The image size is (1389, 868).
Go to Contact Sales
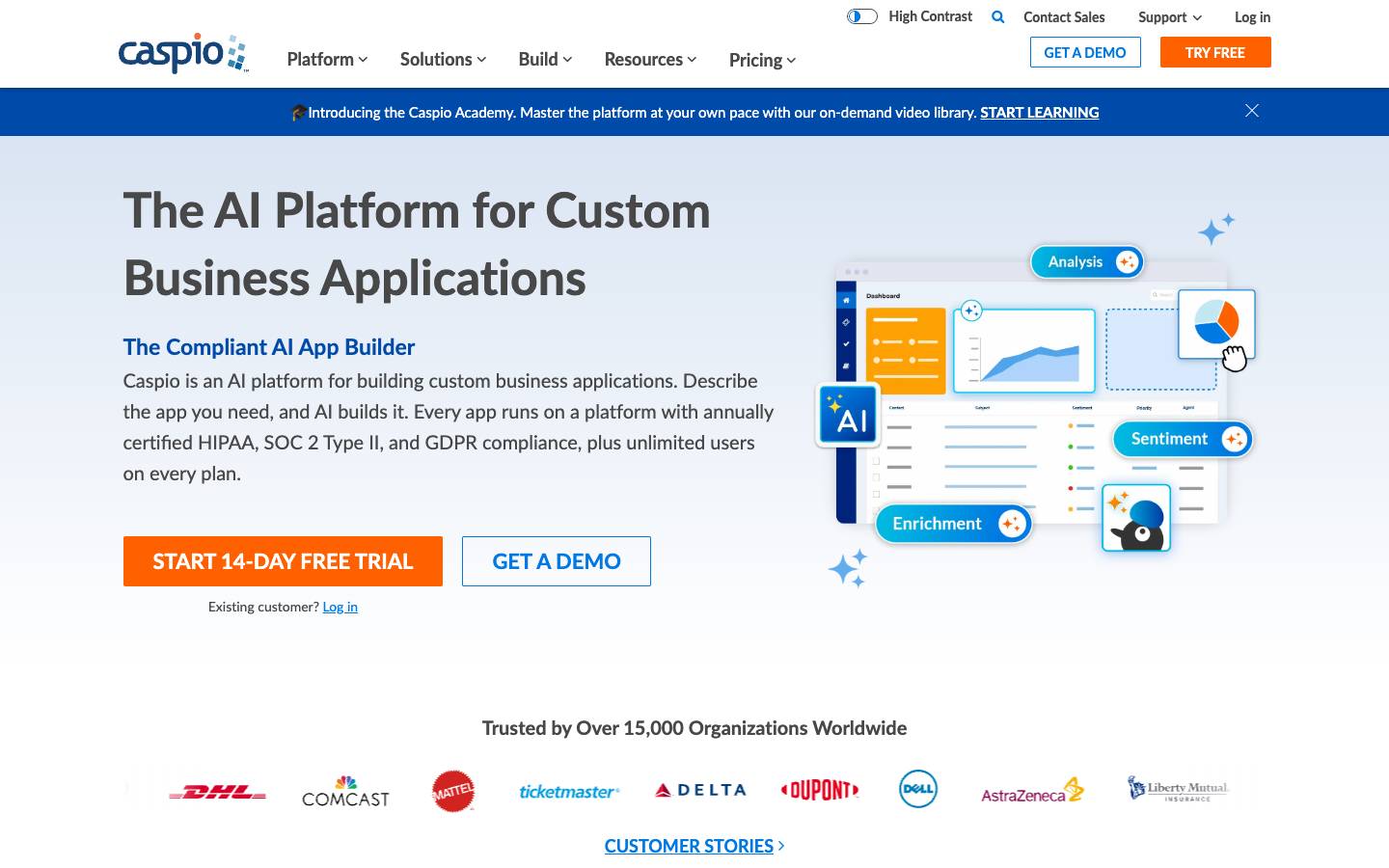(1064, 16)
